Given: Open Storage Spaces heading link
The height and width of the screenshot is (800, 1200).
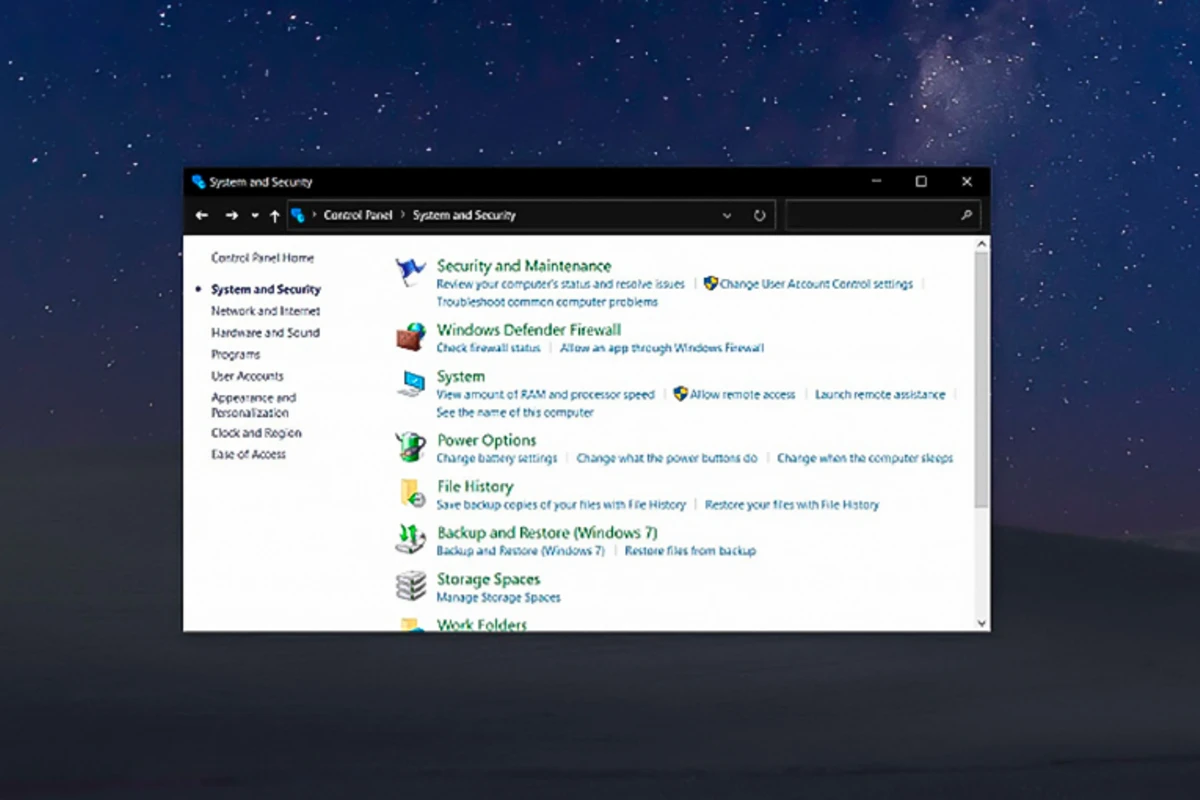Looking at the screenshot, I should [488, 580].
